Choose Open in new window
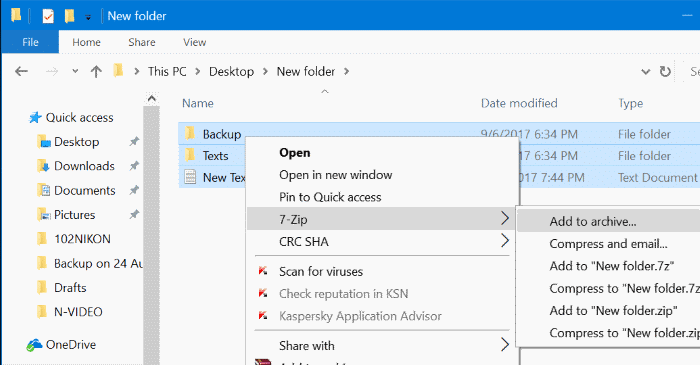 point(336,175)
